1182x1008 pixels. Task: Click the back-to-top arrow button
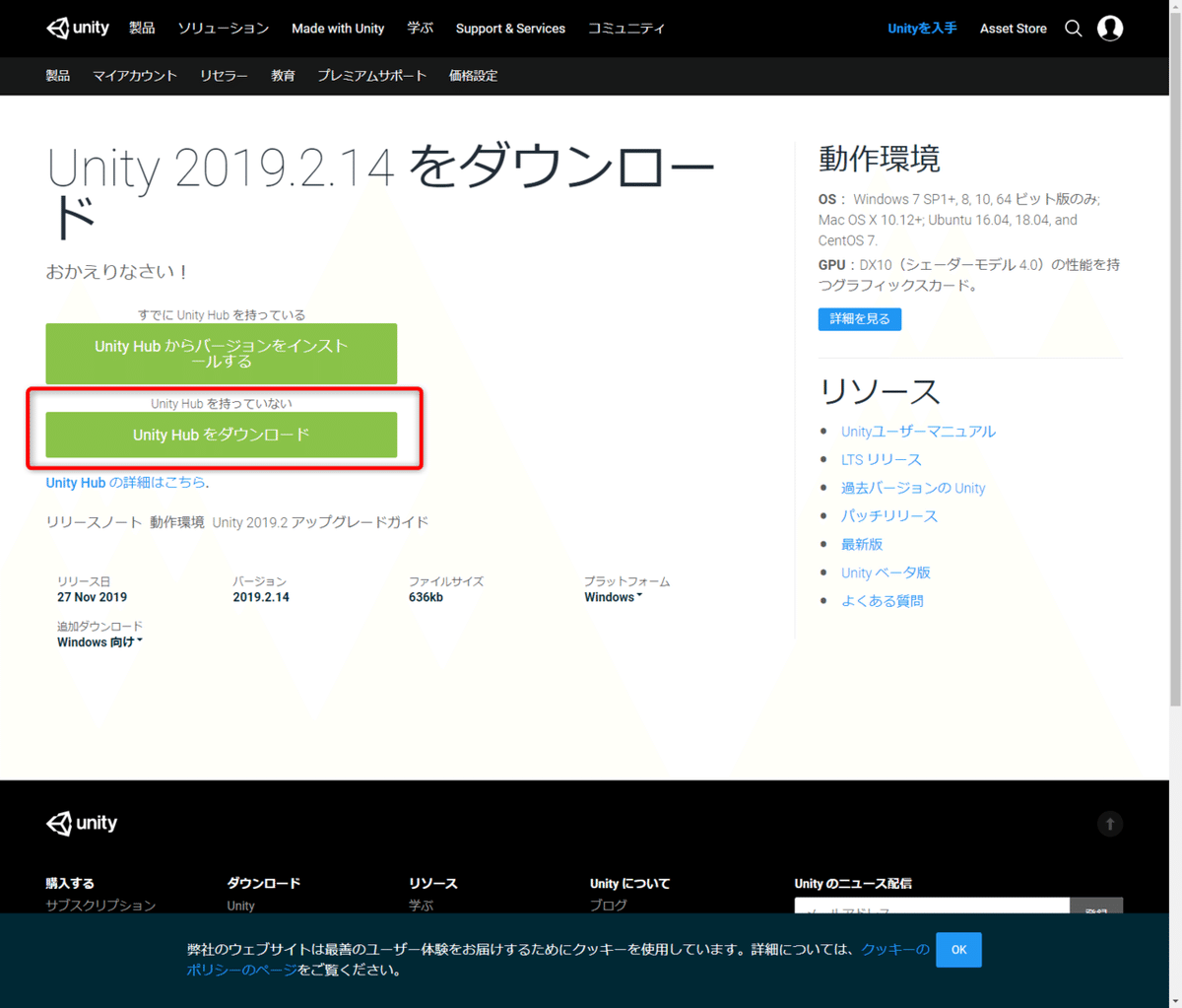click(x=1110, y=824)
